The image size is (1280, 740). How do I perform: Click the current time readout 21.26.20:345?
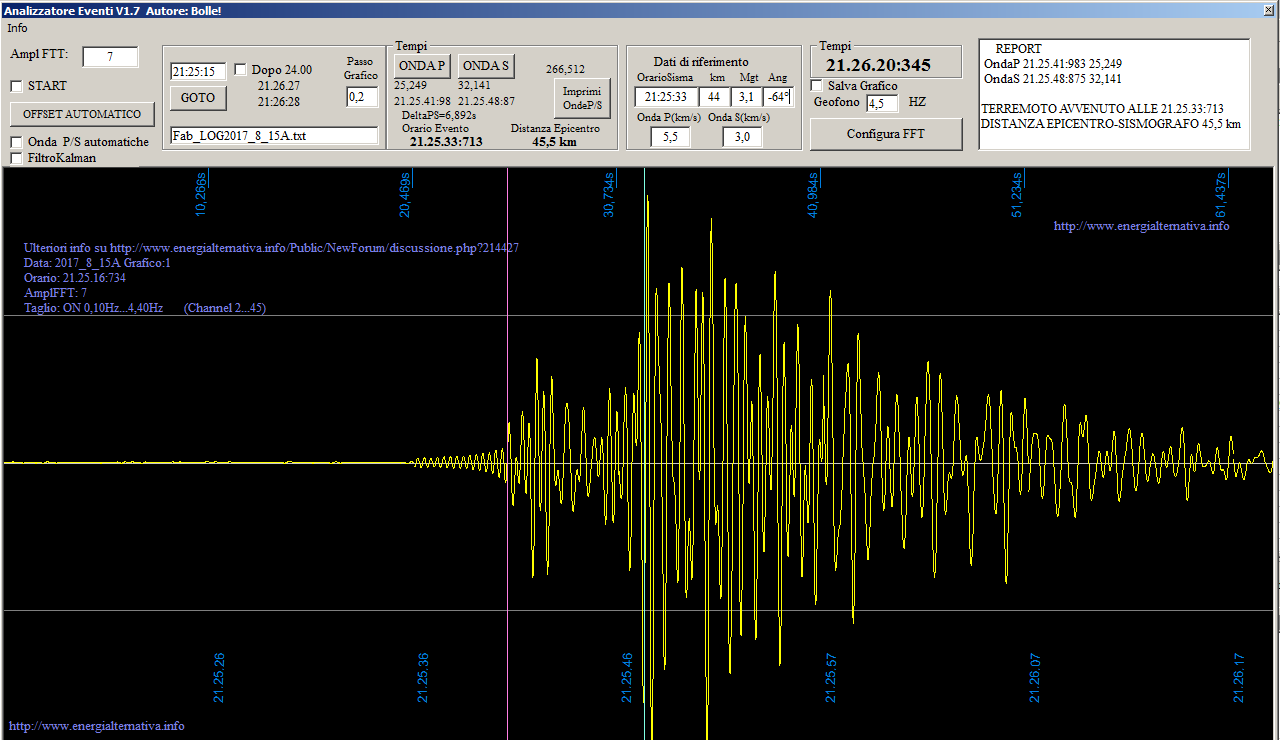tap(878, 66)
